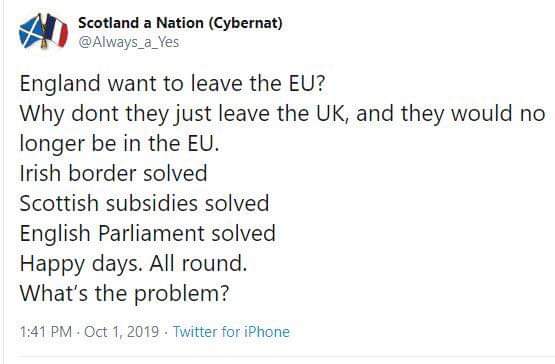Click the 'Irish border solved' line

click(x=114, y=174)
